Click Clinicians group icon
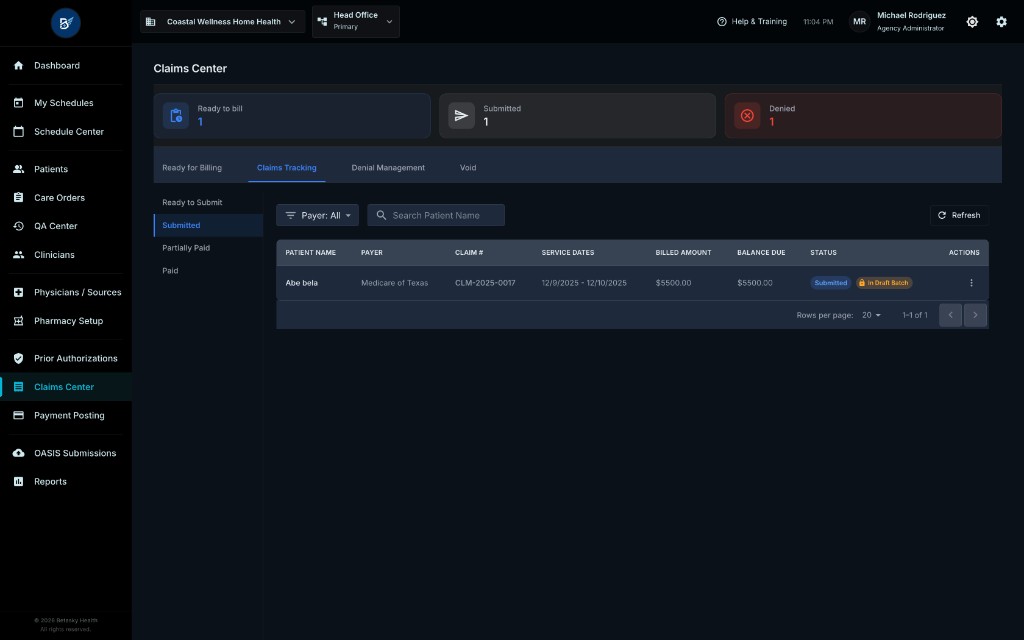This screenshot has height=640, width=1024. (18, 255)
